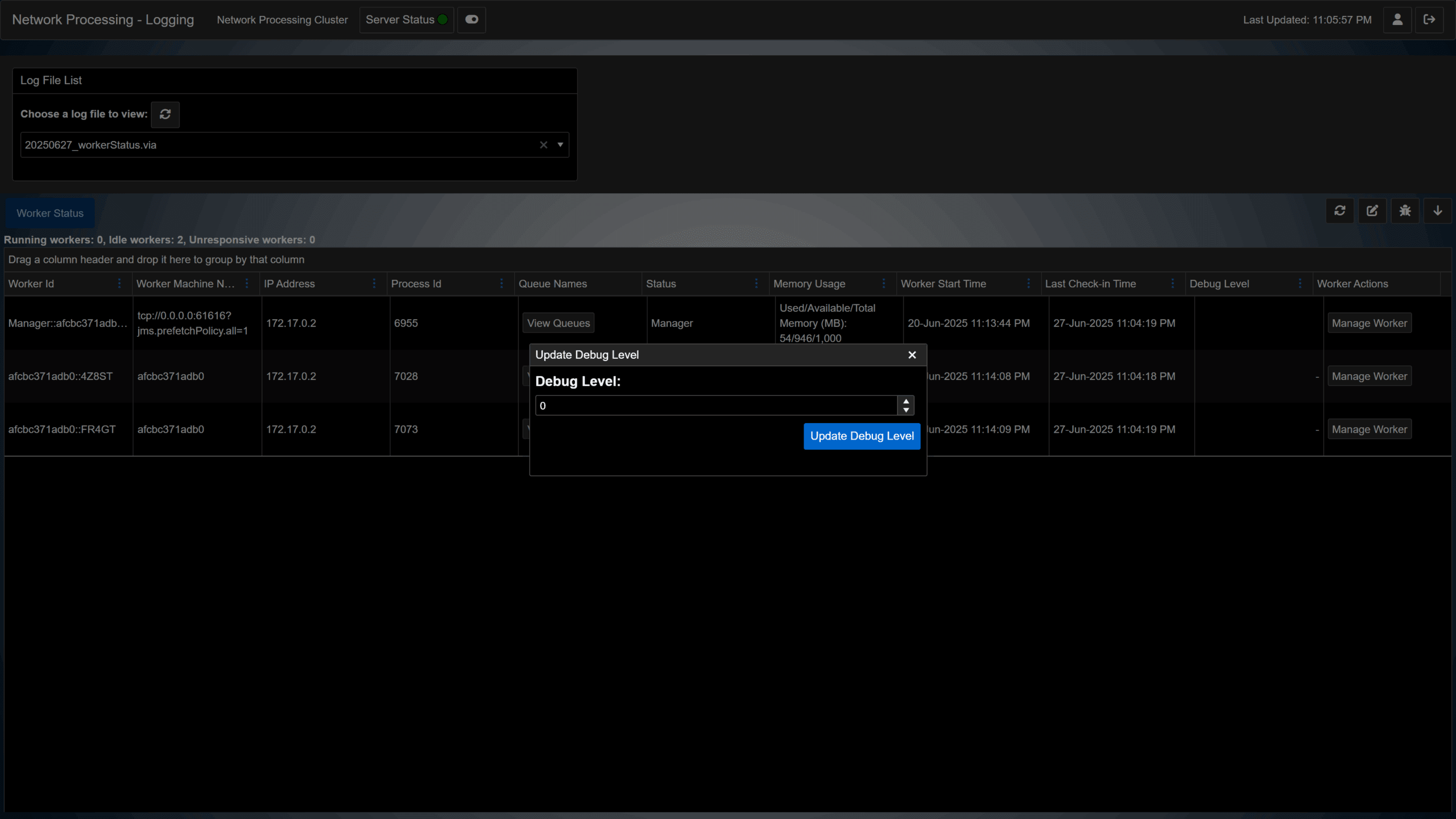Image resolution: width=1456 pixels, height=819 pixels.
Task: Click the Server Status indicator button
Action: coord(406,19)
